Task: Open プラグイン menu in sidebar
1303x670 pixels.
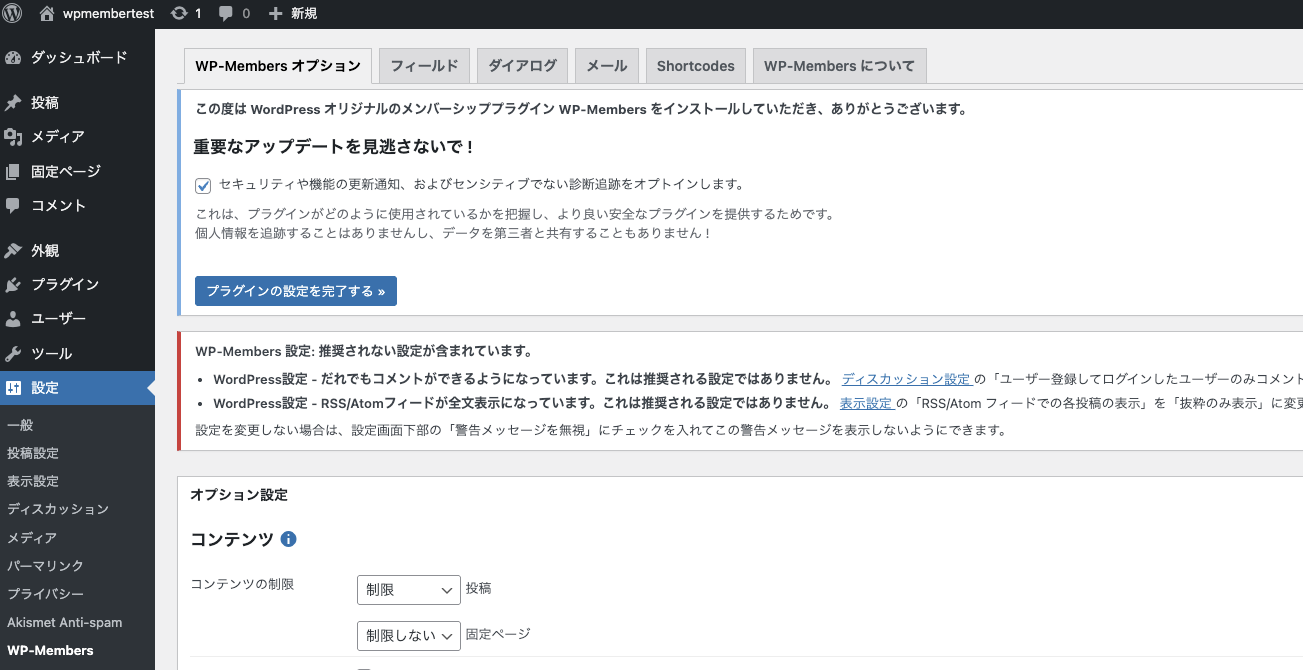Action: point(64,284)
